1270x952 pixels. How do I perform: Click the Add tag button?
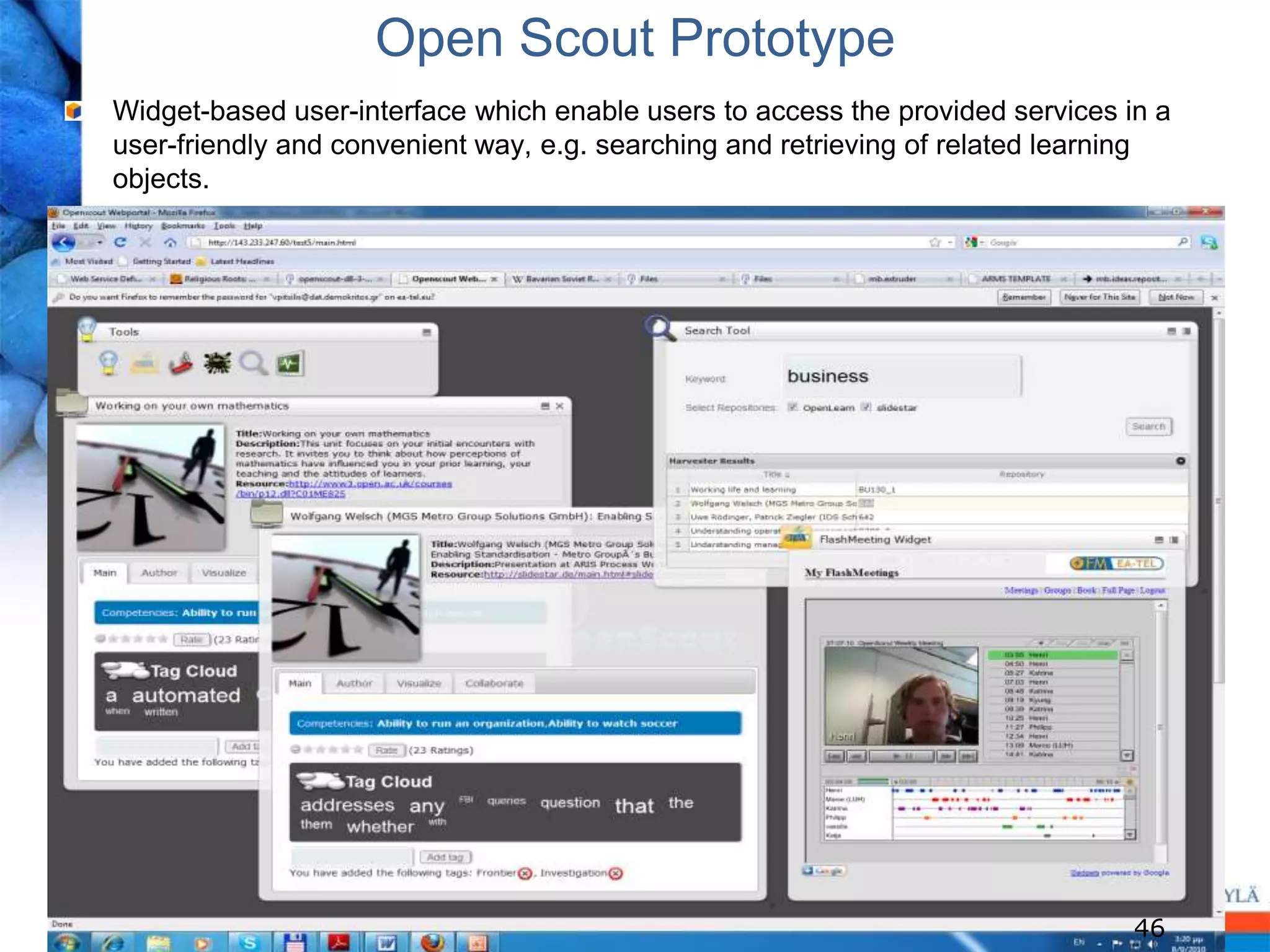click(445, 857)
